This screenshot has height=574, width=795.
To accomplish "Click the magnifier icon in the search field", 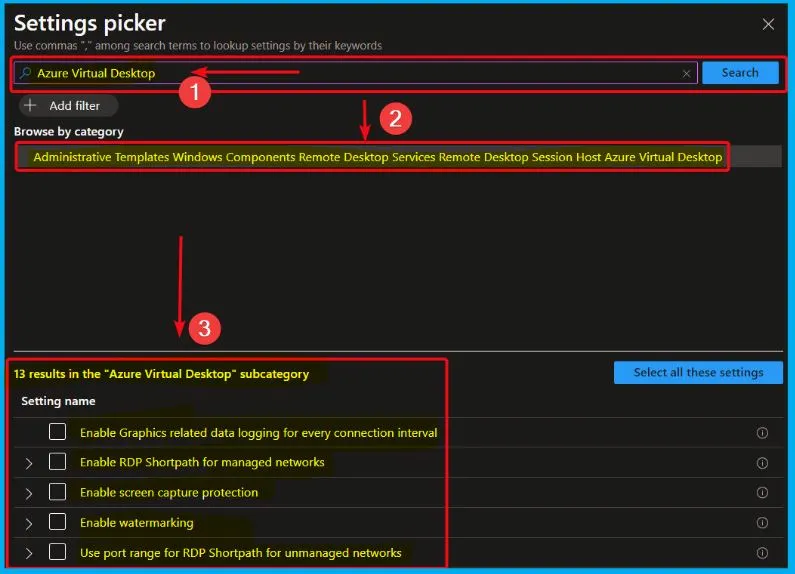I will [26, 73].
